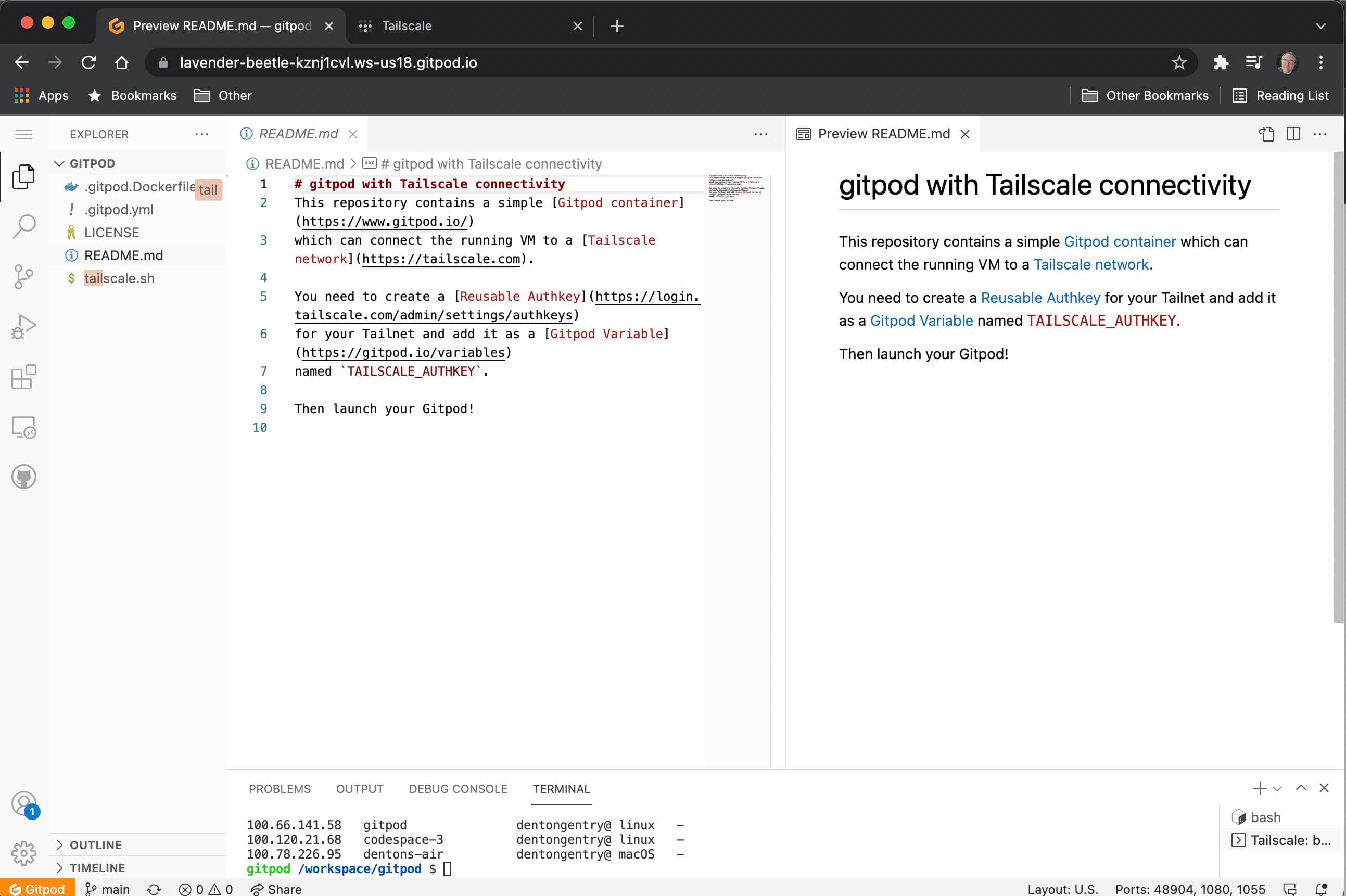Select the Tailscale browser tab

407,25
